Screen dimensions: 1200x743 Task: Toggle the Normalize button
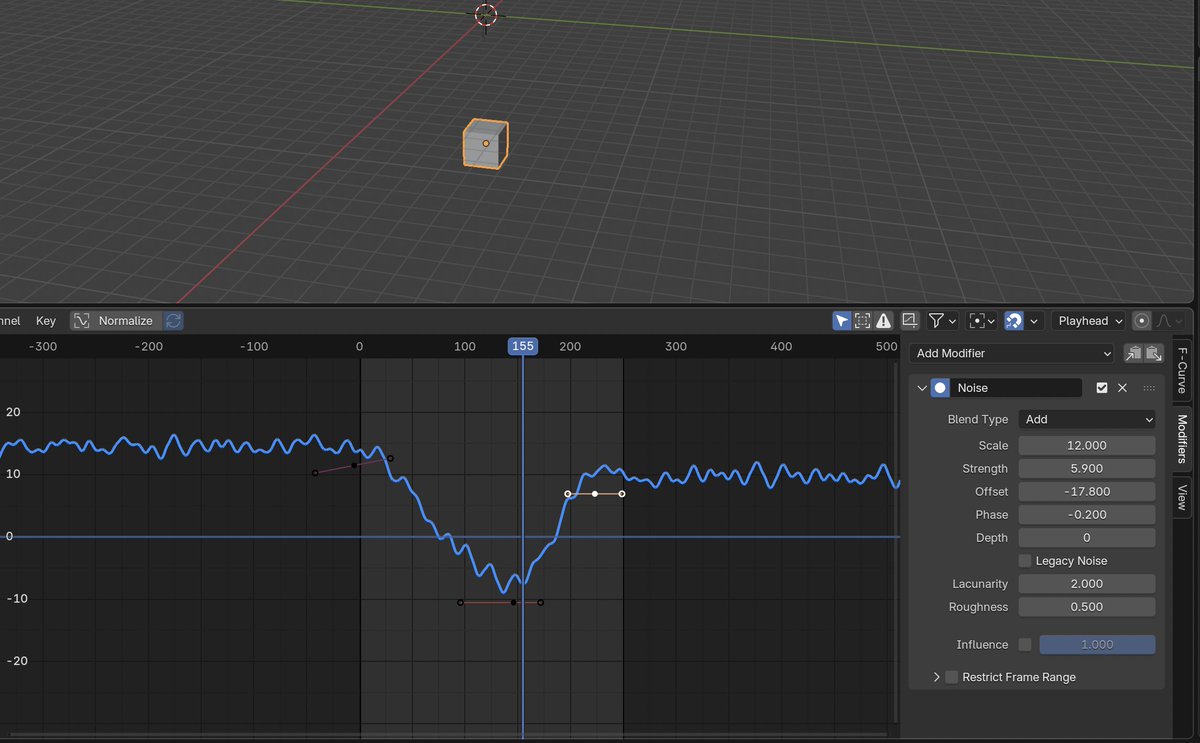(115, 321)
